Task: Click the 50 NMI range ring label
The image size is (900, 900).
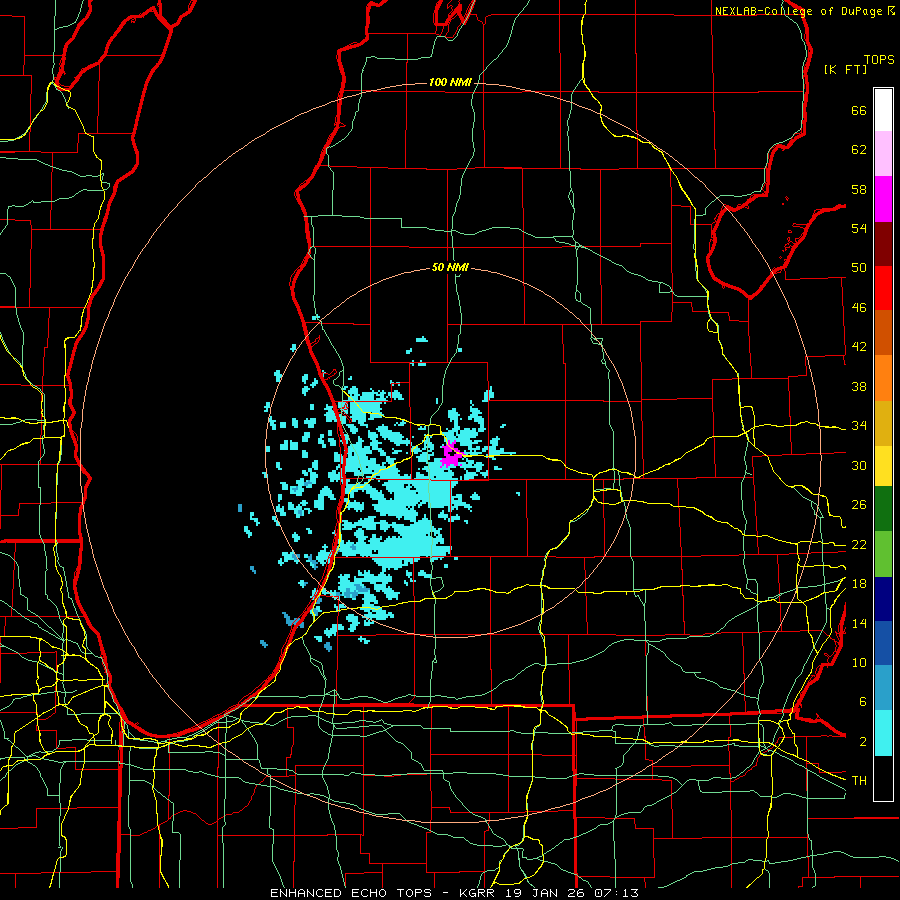Action: 450,267
